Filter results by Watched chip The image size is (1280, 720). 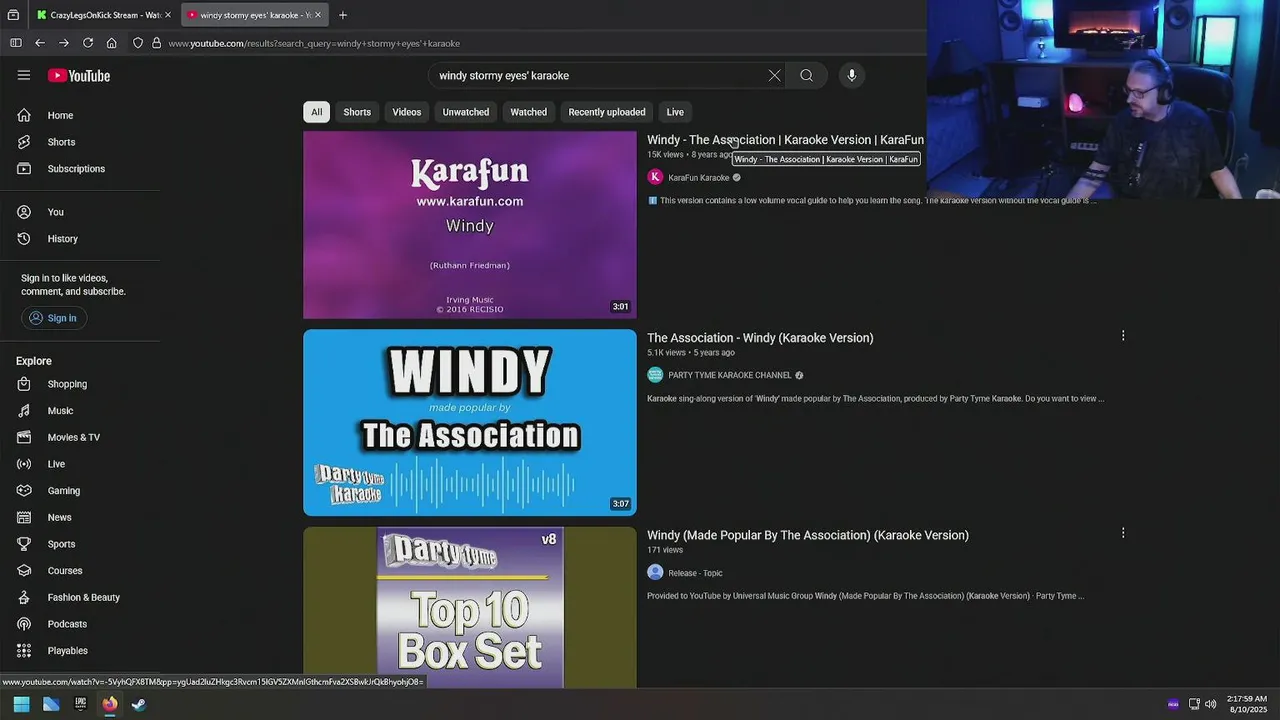[529, 112]
